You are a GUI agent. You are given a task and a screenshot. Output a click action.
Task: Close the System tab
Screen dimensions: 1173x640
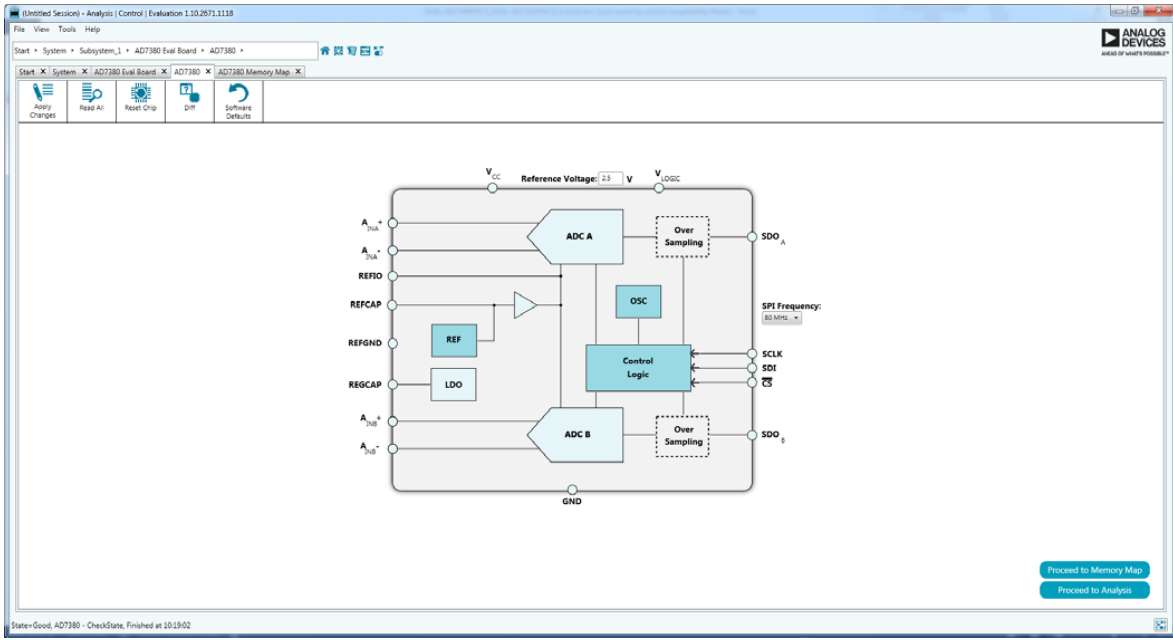(x=84, y=72)
